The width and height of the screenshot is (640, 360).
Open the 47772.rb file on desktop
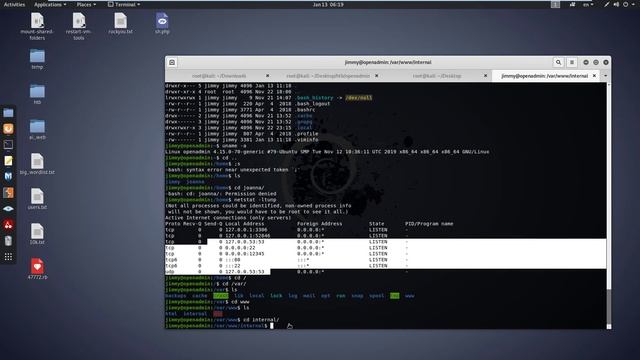pyautogui.click(x=37, y=269)
